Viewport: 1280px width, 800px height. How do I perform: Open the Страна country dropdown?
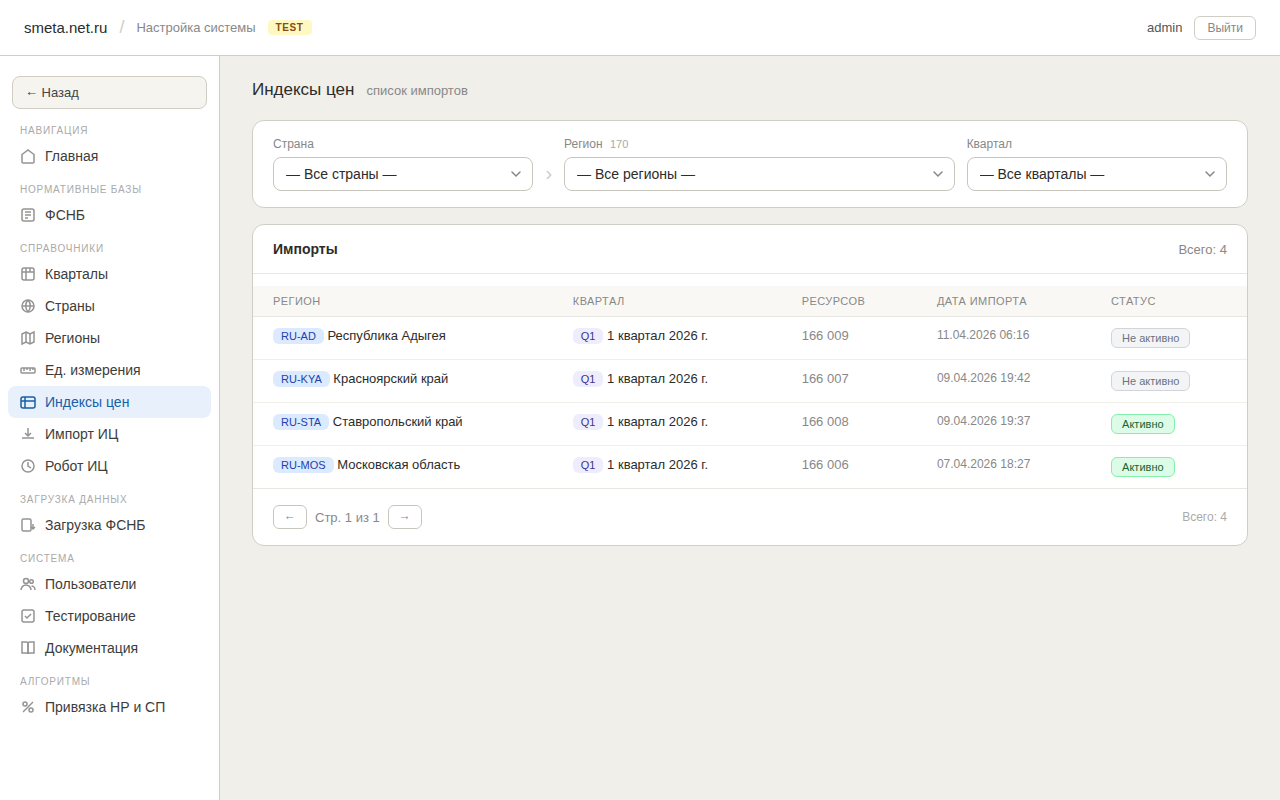click(x=402, y=174)
